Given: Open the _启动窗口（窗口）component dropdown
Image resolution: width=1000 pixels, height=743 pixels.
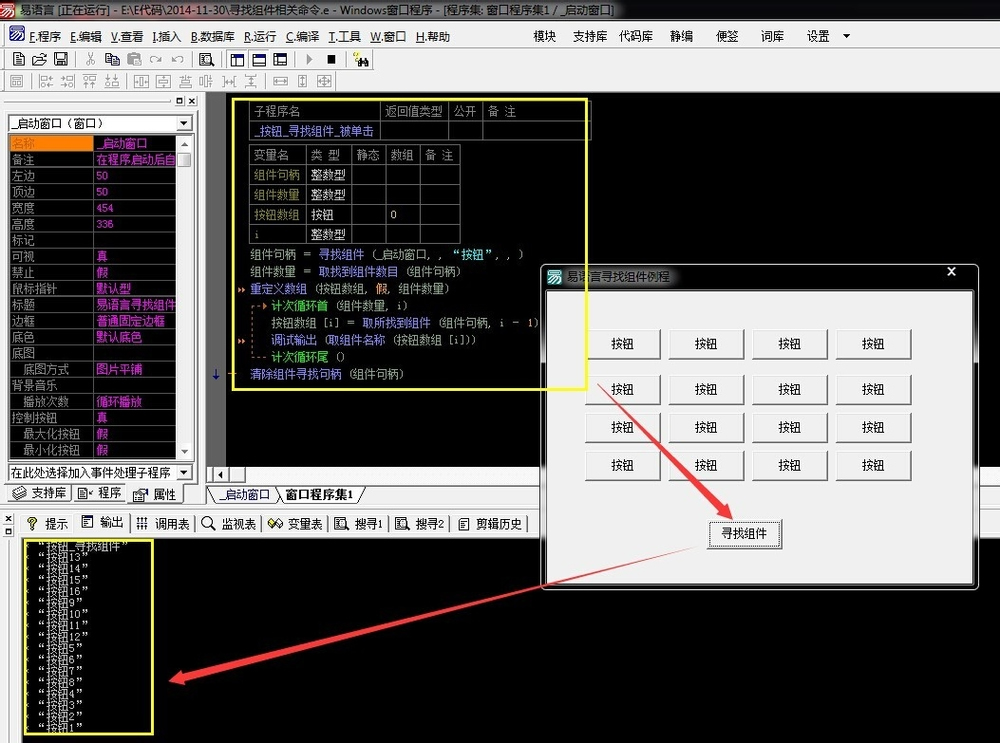Looking at the screenshot, I should pyautogui.click(x=183, y=123).
